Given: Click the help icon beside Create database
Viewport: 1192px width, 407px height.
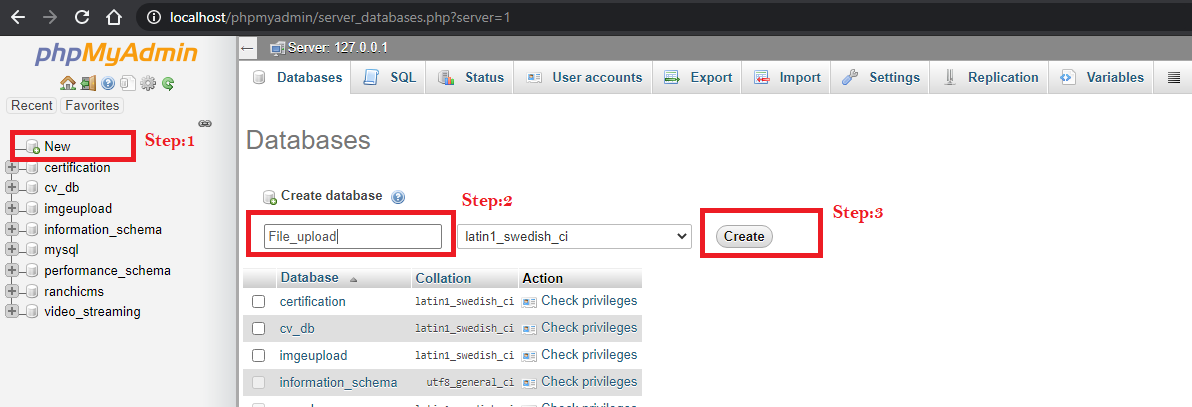Looking at the screenshot, I should pyautogui.click(x=398, y=197).
